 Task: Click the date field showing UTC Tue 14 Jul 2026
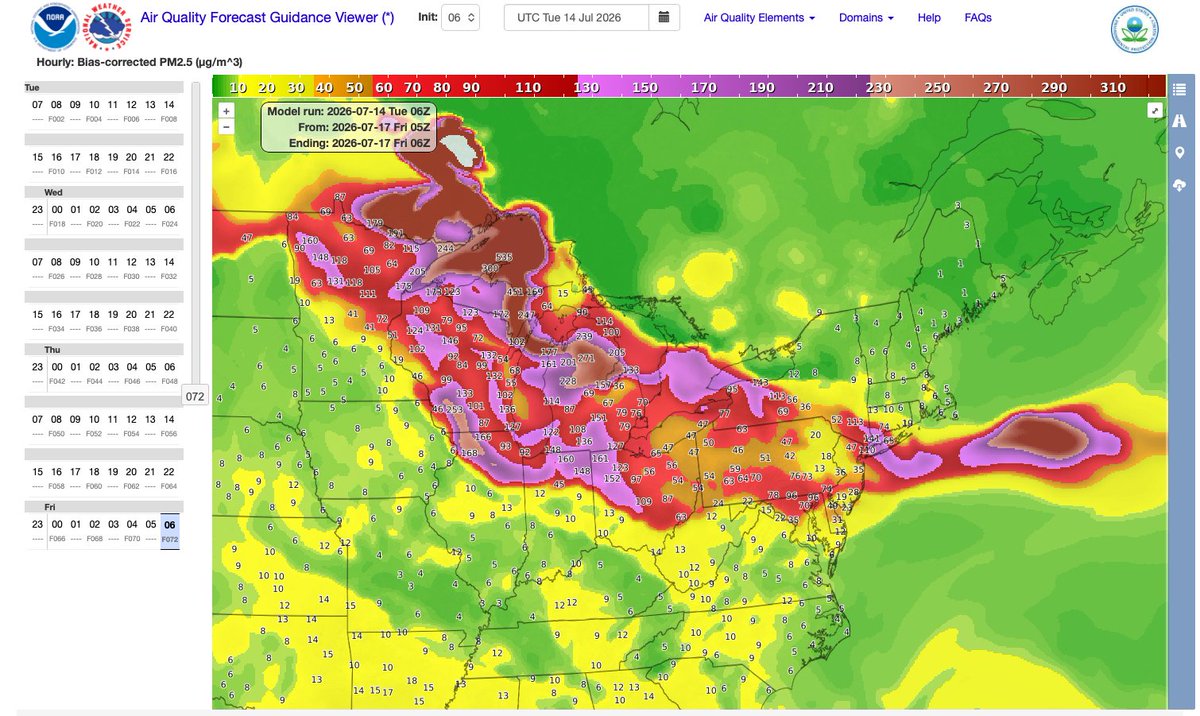577,18
